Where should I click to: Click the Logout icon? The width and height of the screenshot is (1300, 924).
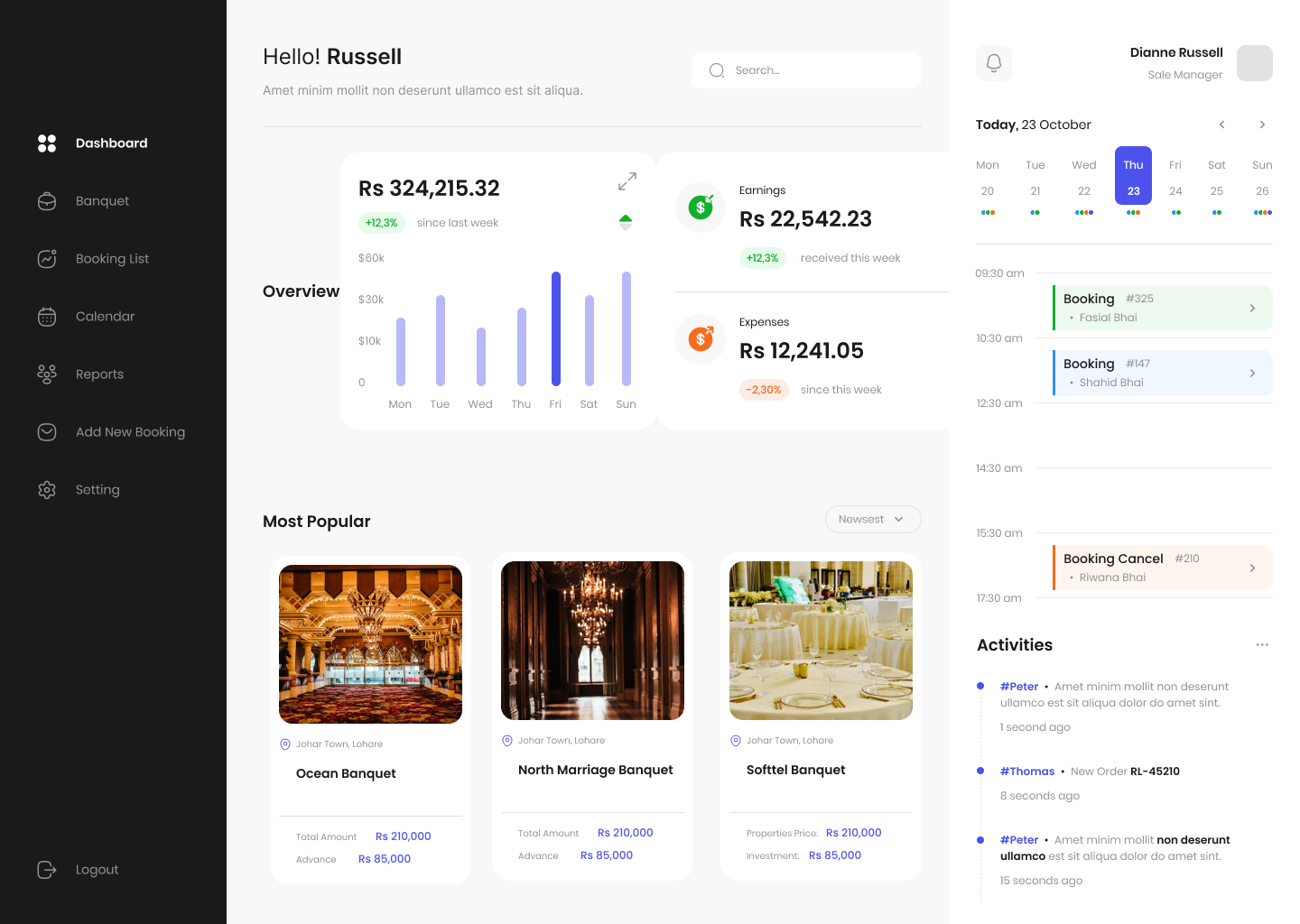(47, 870)
